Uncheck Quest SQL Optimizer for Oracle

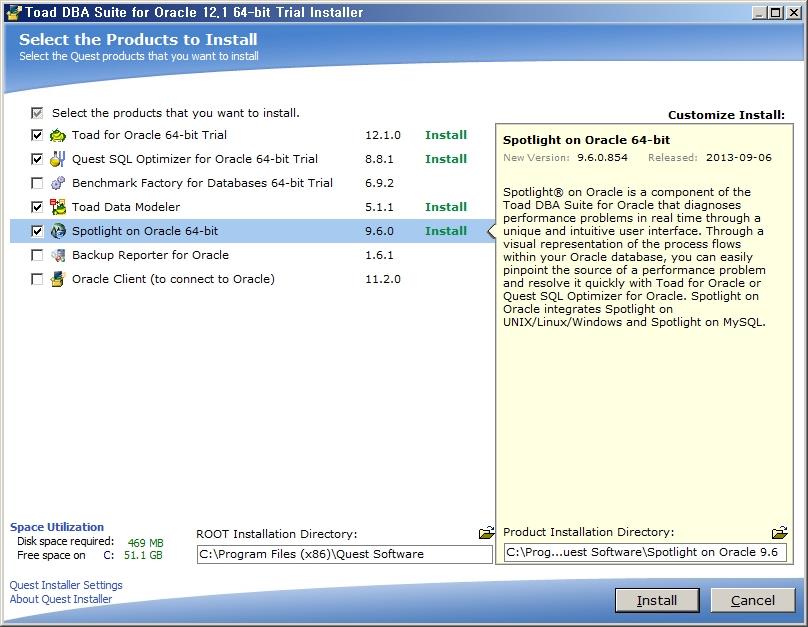coord(37,159)
